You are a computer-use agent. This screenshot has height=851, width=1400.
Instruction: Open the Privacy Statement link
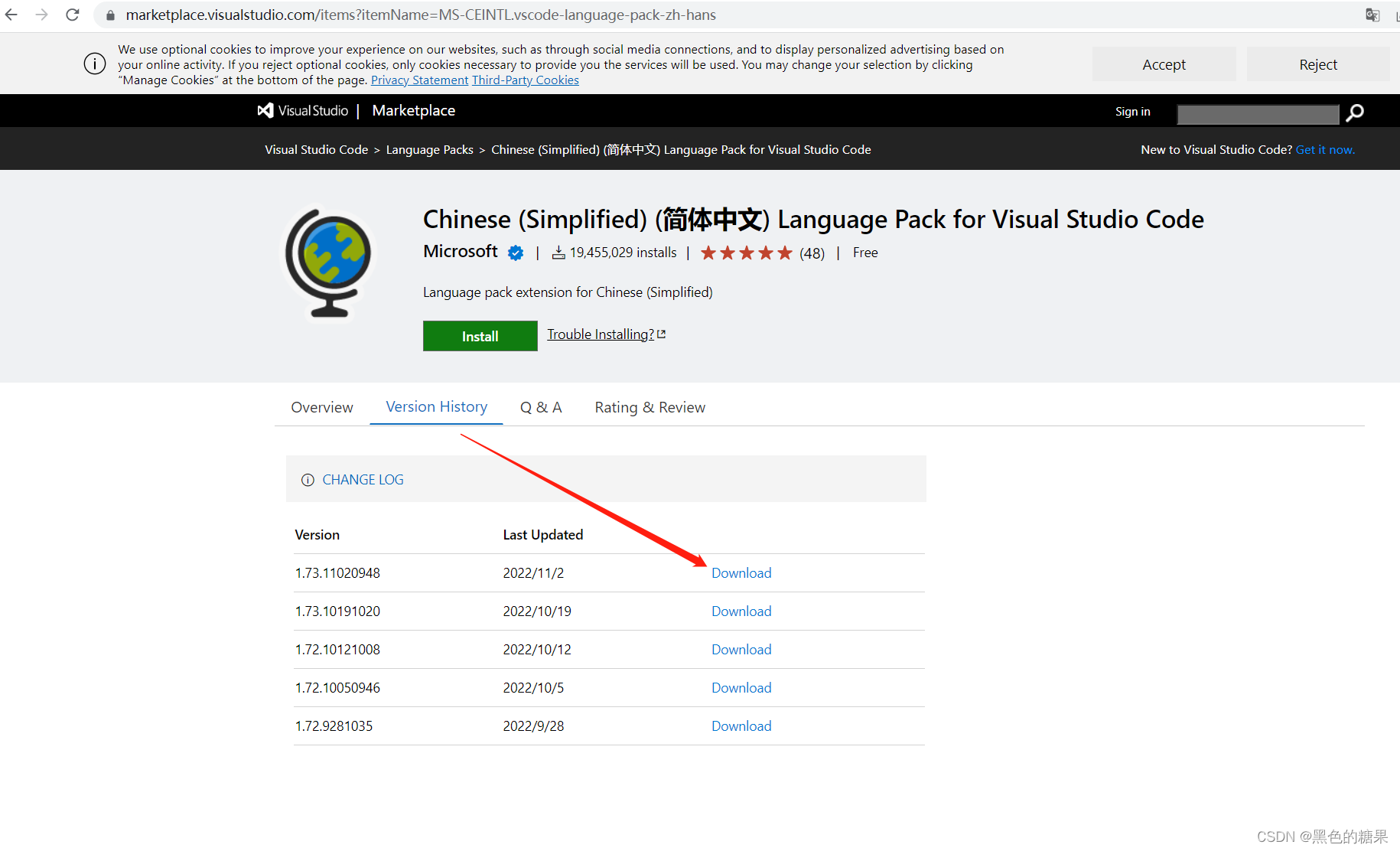419,80
